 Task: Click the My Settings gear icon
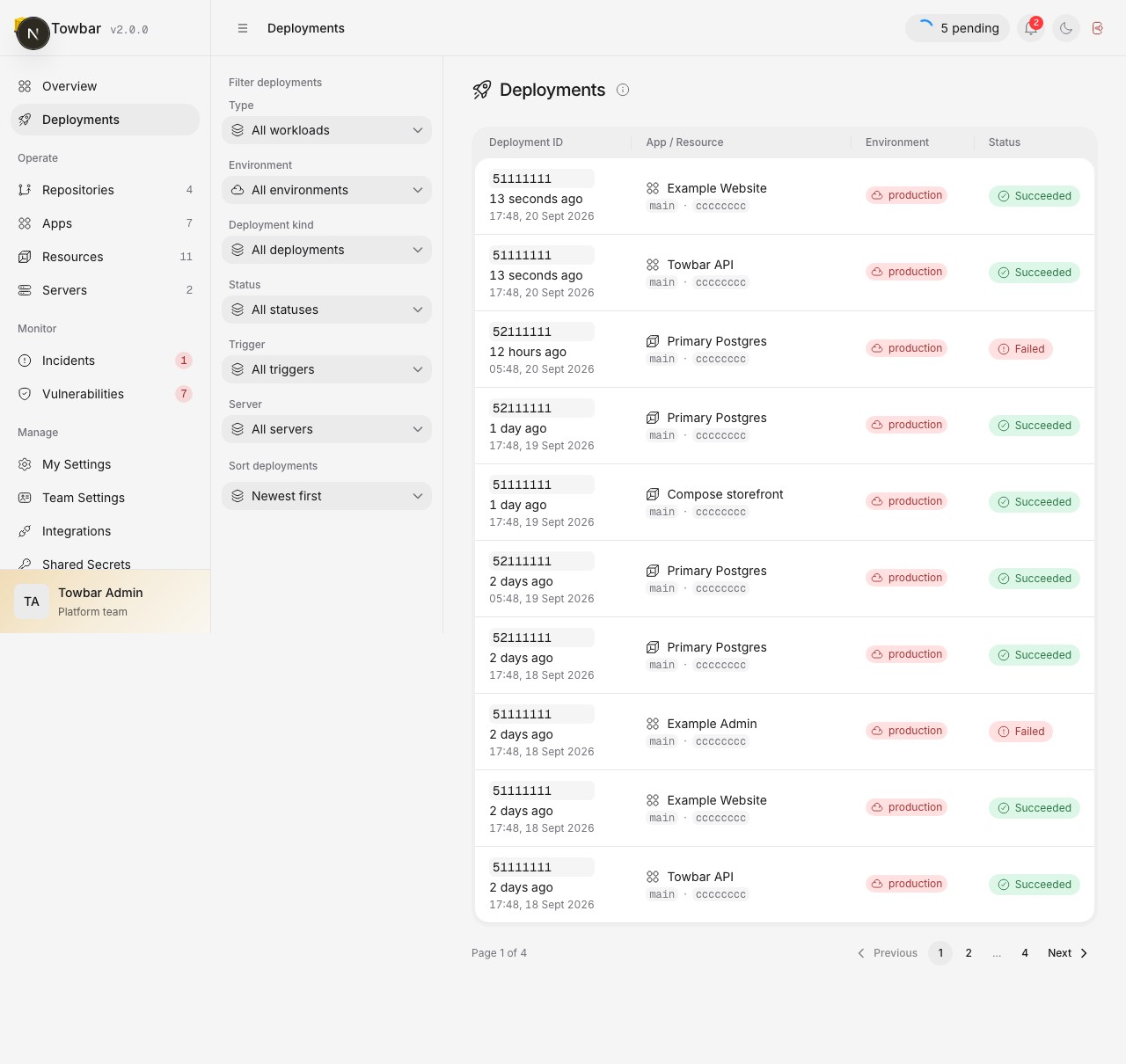pyautogui.click(x=25, y=464)
